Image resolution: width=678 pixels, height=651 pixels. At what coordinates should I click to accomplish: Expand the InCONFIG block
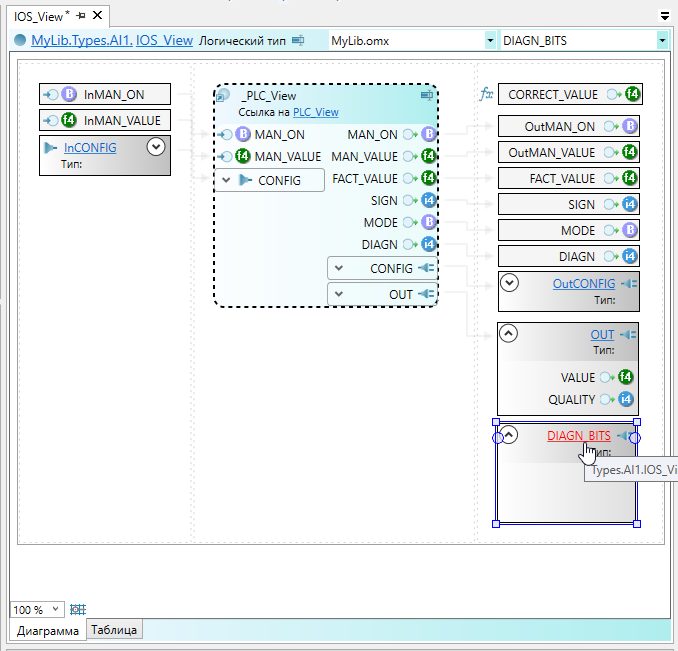pos(155,147)
